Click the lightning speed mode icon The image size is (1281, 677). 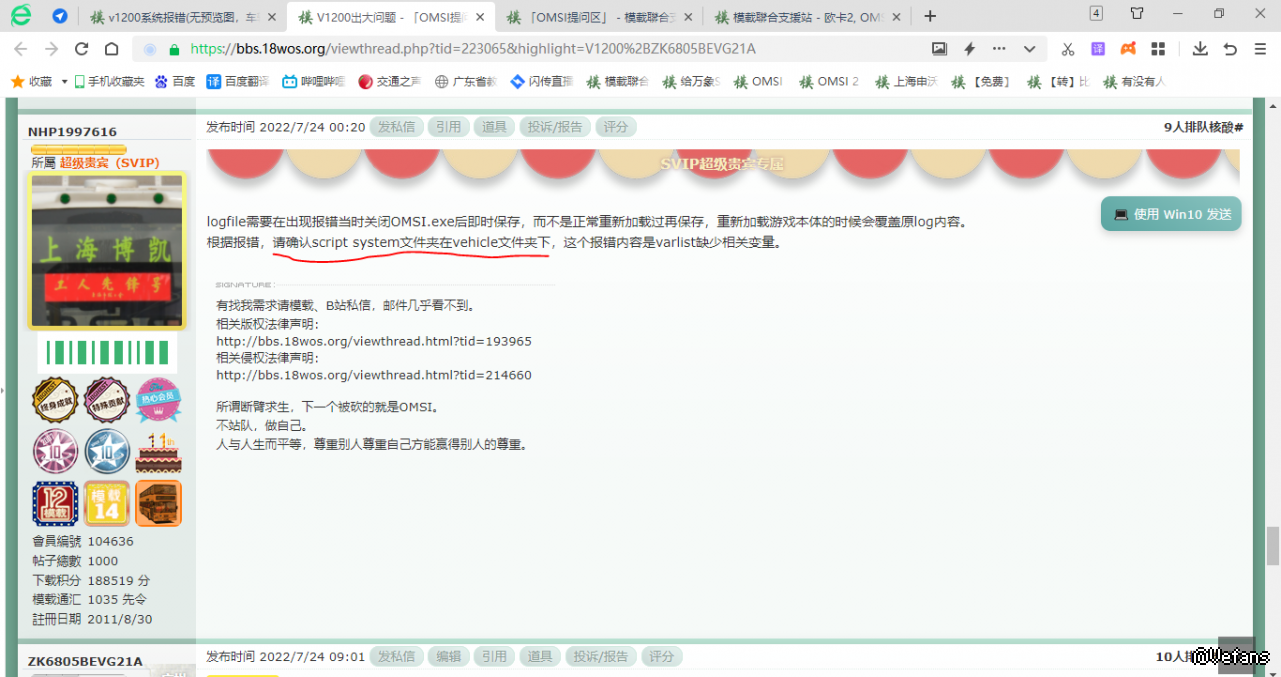coord(969,49)
